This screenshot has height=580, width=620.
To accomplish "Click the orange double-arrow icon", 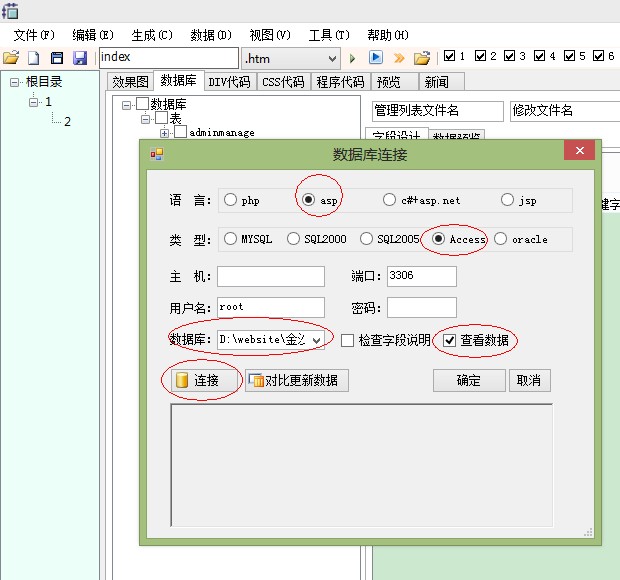I will [399, 58].
